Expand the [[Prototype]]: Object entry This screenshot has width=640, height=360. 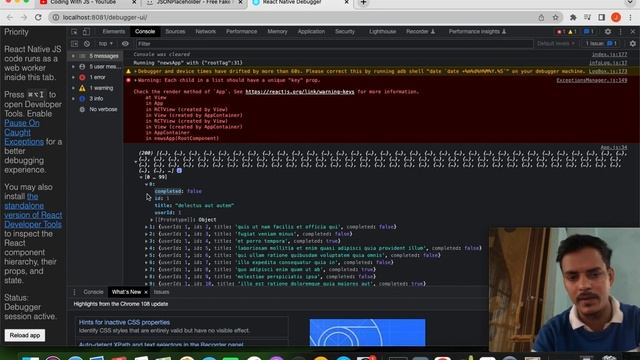click(152, 220)
